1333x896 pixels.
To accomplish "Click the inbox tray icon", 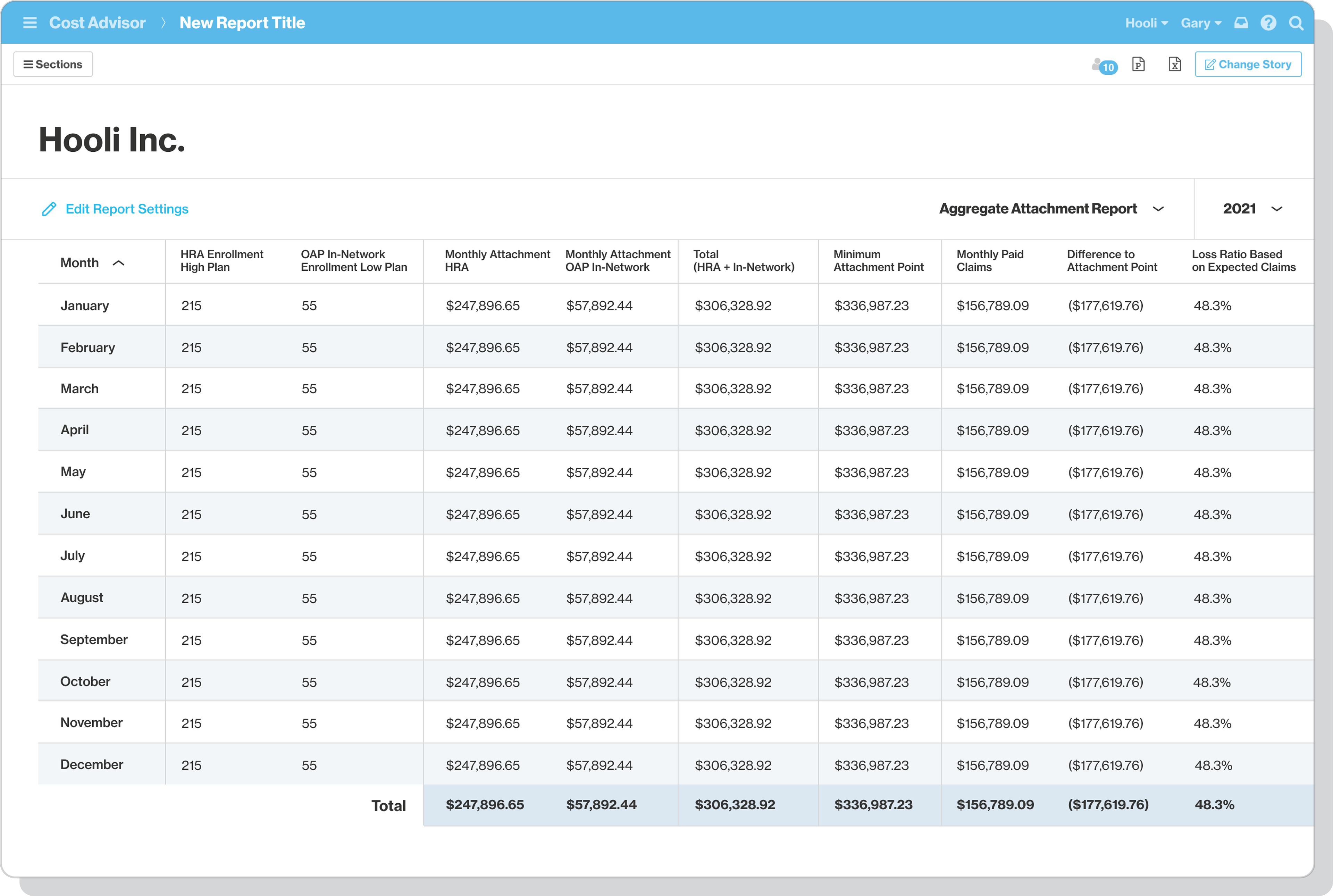I will [1240, 23].
